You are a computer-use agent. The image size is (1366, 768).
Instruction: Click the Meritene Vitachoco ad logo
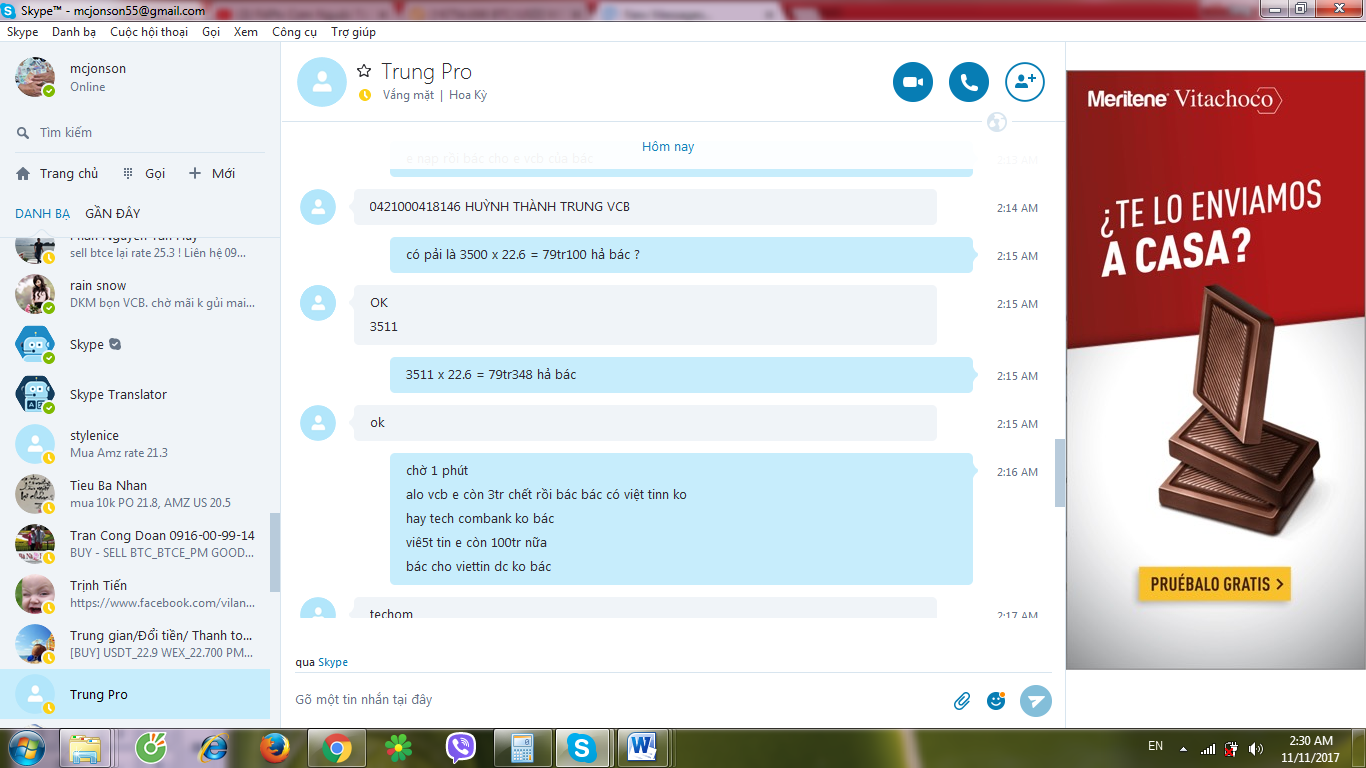tap(1184, 99)
